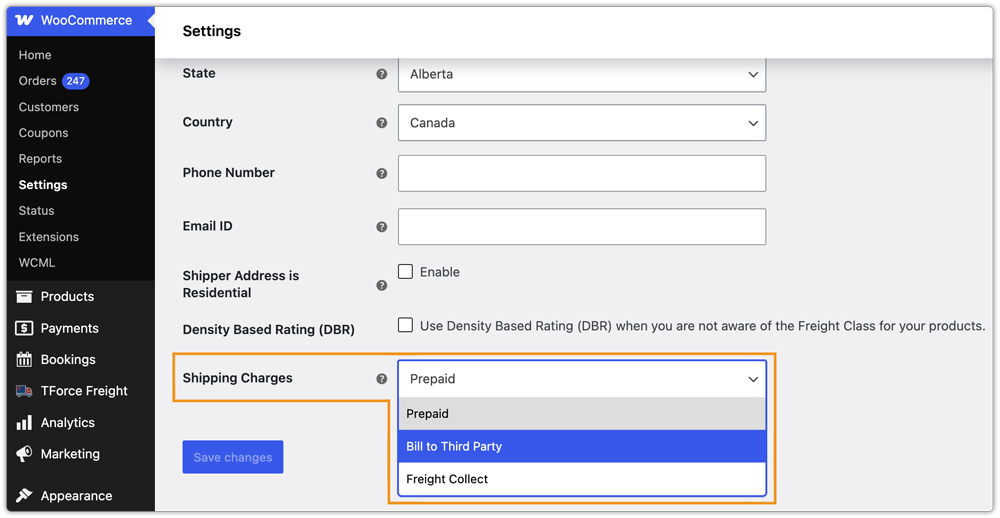Click the "Shipping Charges" field label
1000x518 pixels.
[x=237, y=378]
